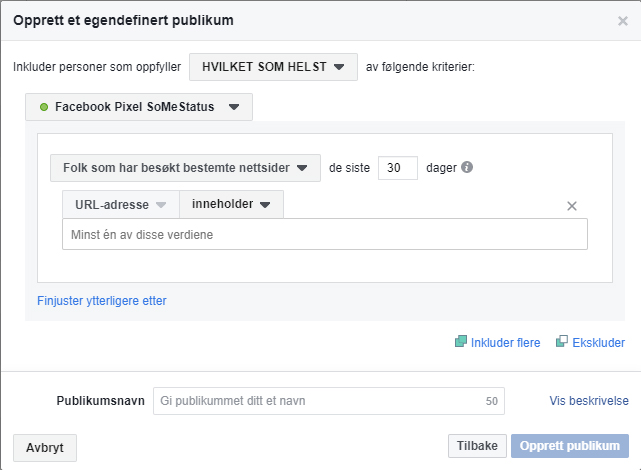The width and height of the screenshot is (641, 470).
Task: Go back with the Tilbake button
Action: pyautogui.click(x=477, y=445)
